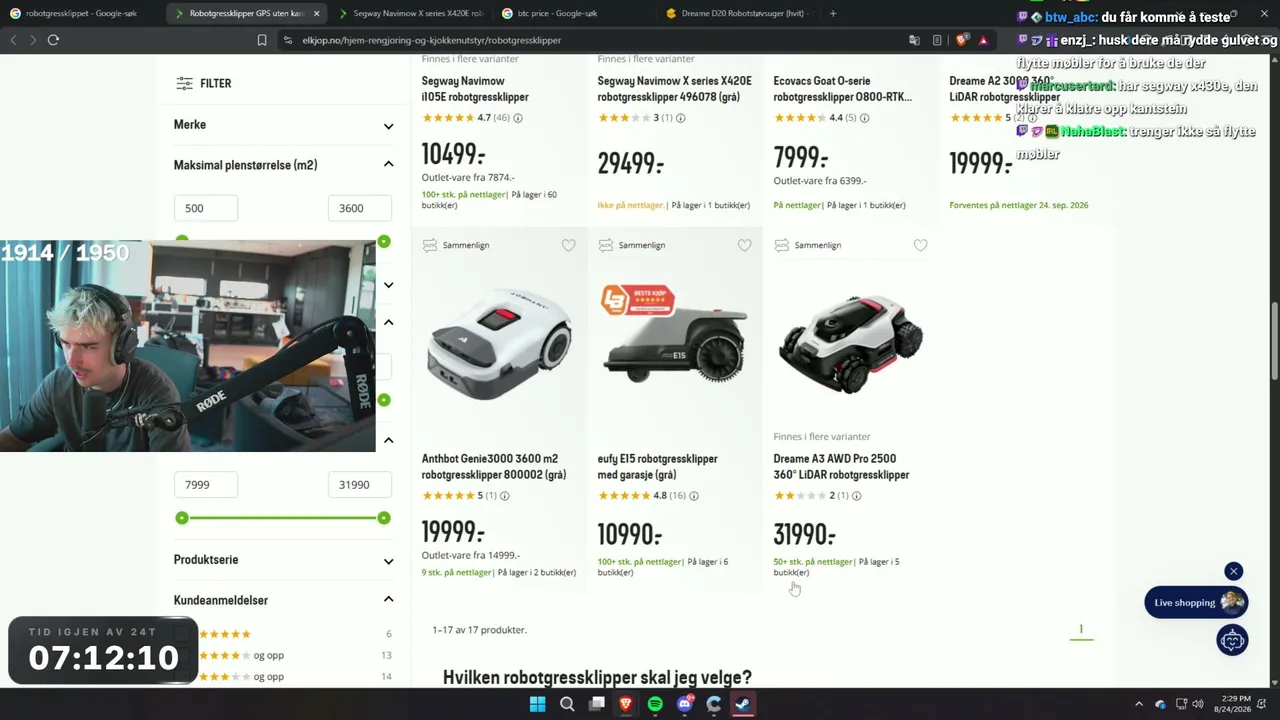1280x720 pixels.
Task: Open Task View on the taskbar
Action: pos(597,704)
